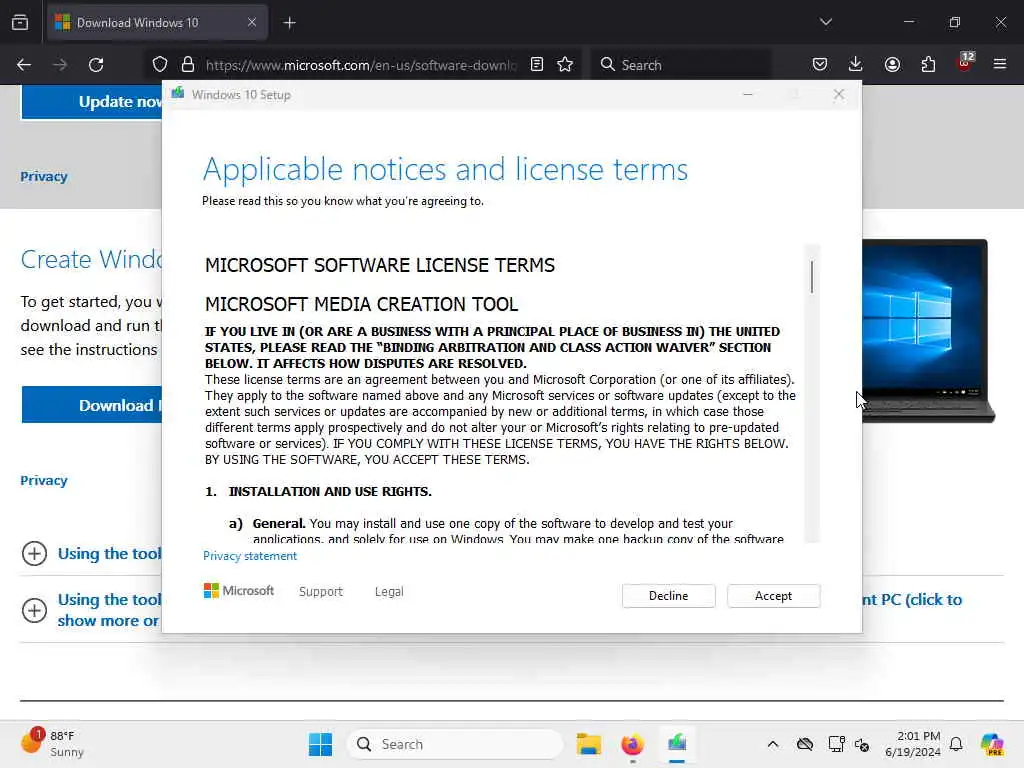This screenshot has width=1024, height=768.
Task: Go back in Firefox browser
Action: pos(24,65)
